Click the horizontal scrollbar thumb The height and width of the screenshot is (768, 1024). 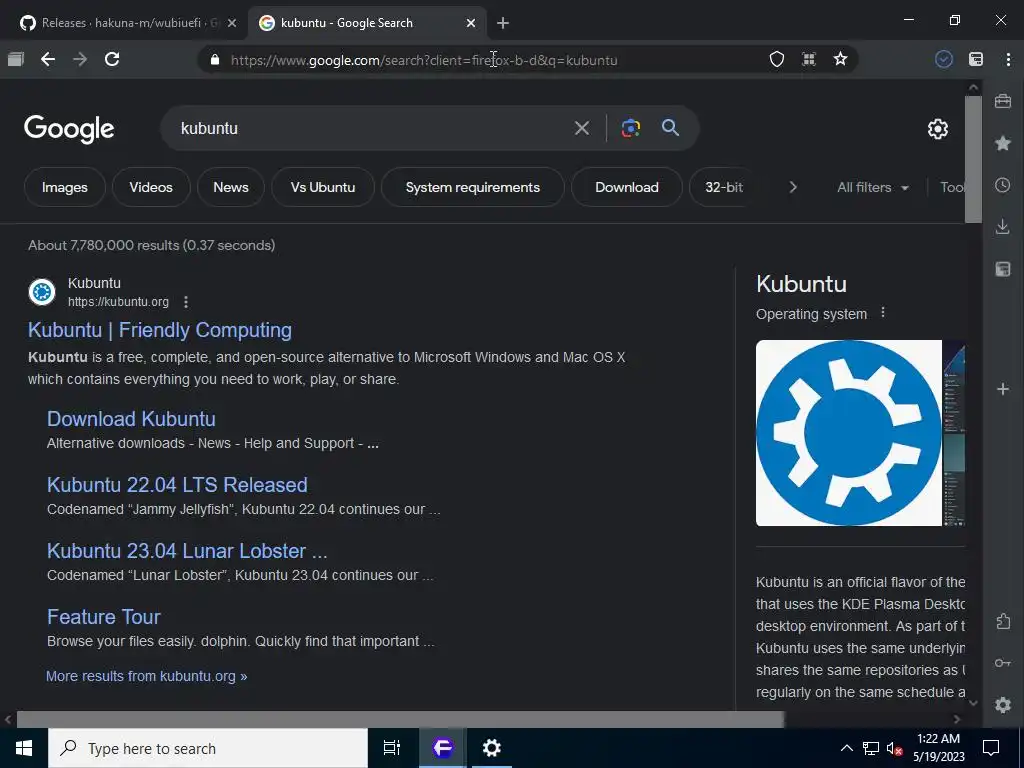tap(400, 719)
